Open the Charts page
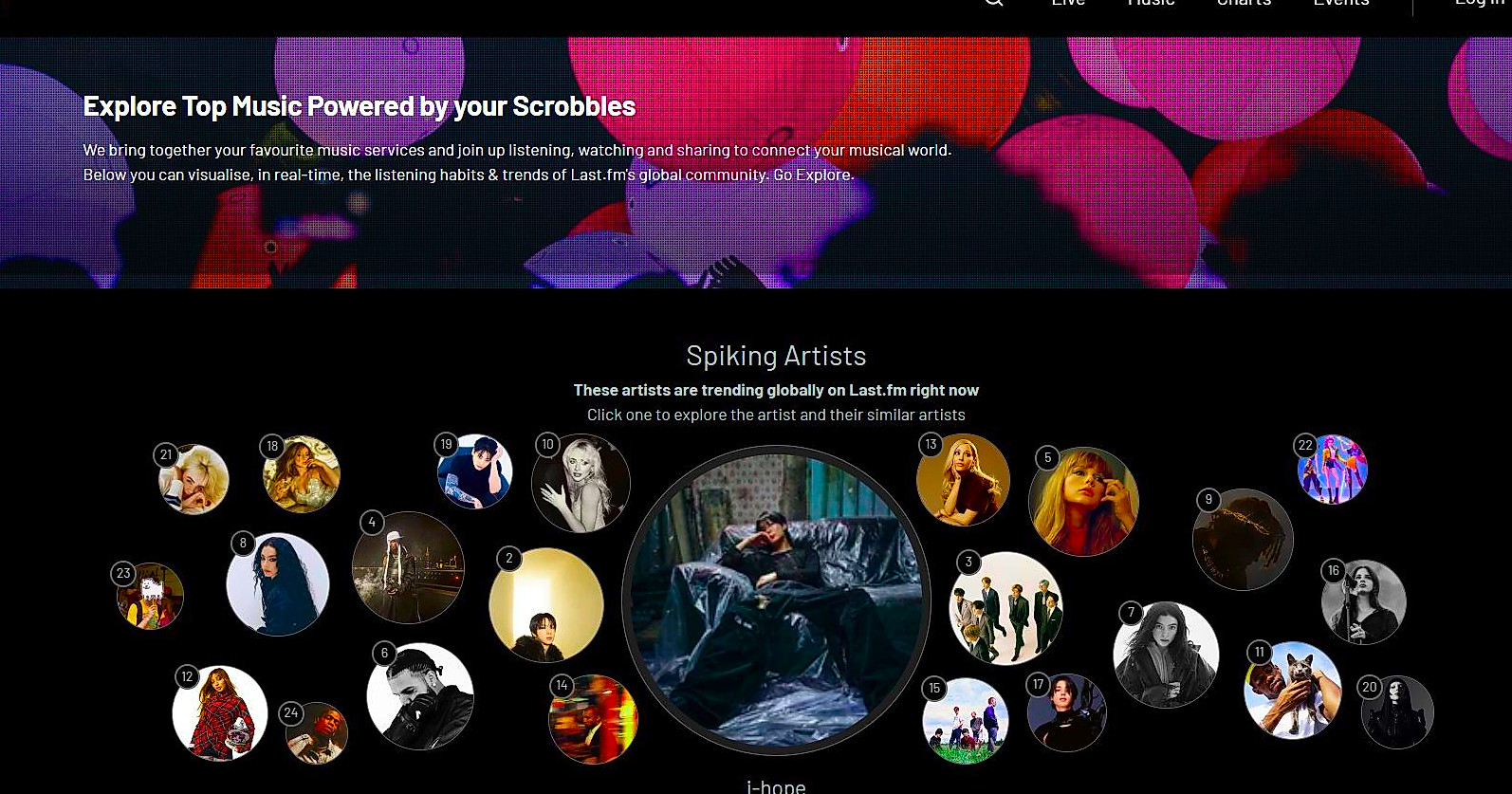1512x794 pixels. click(x=1244, y=3)
